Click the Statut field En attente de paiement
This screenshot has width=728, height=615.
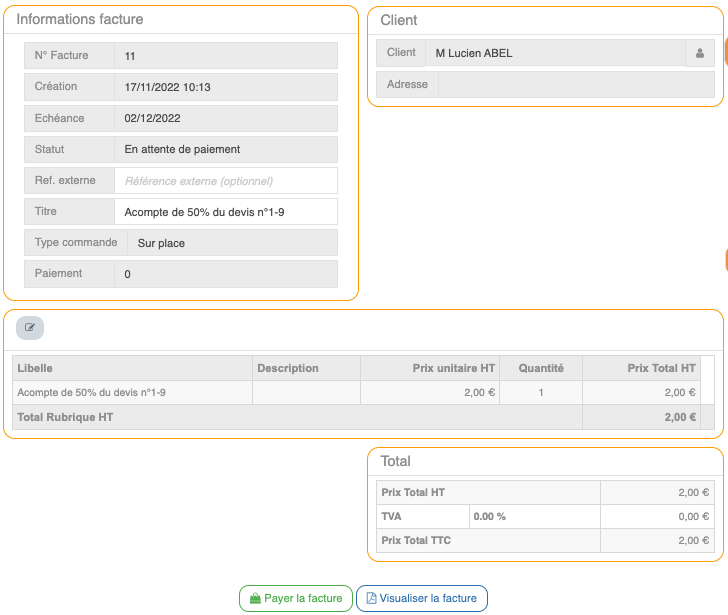(x=226, y=149)
